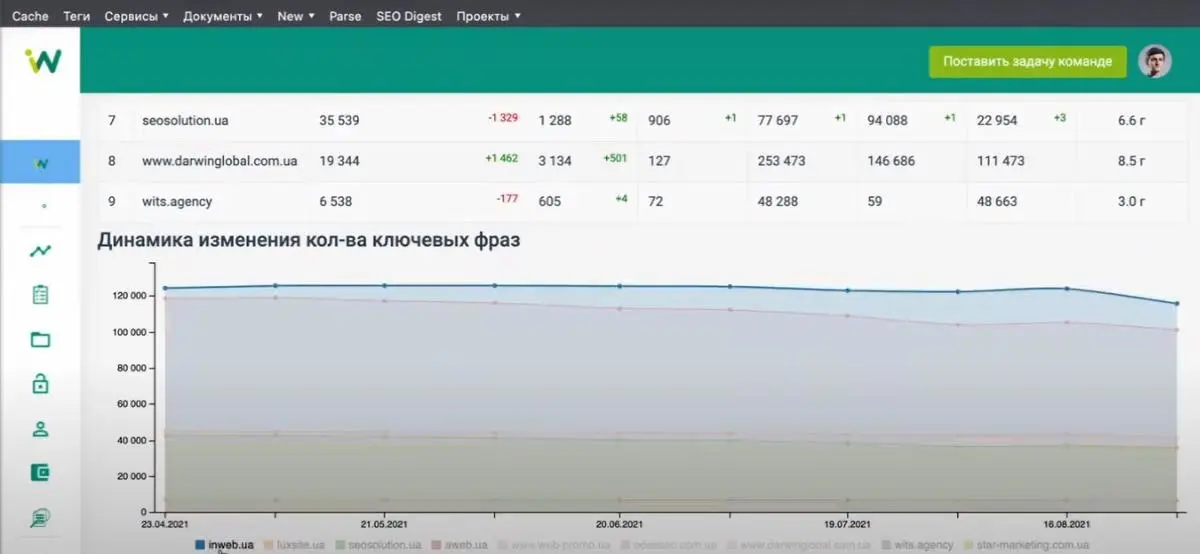Toggle inweb.ua series in chart legend
The height and width of the screenshot is (554, 1200).
click(x=225, y=545)
